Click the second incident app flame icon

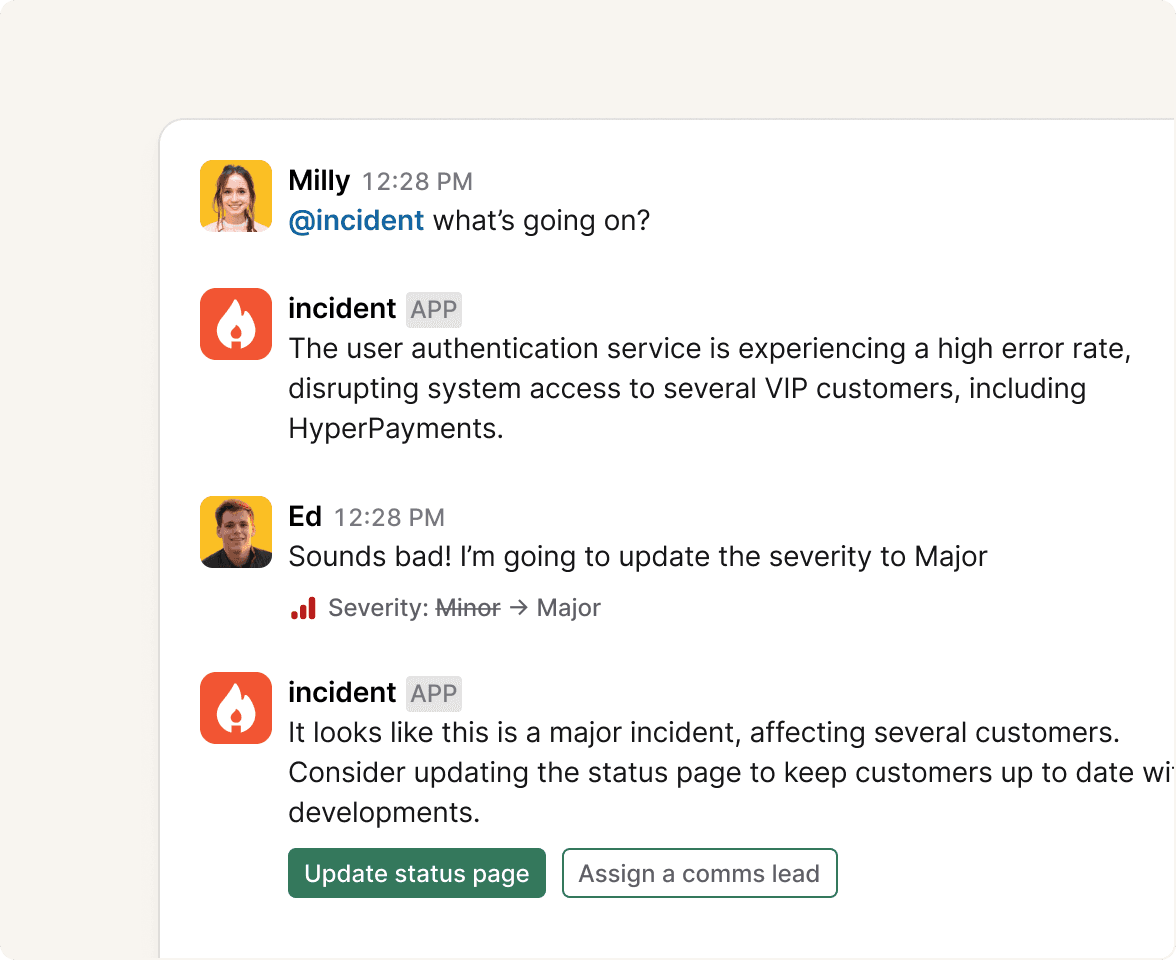point(236,707)
